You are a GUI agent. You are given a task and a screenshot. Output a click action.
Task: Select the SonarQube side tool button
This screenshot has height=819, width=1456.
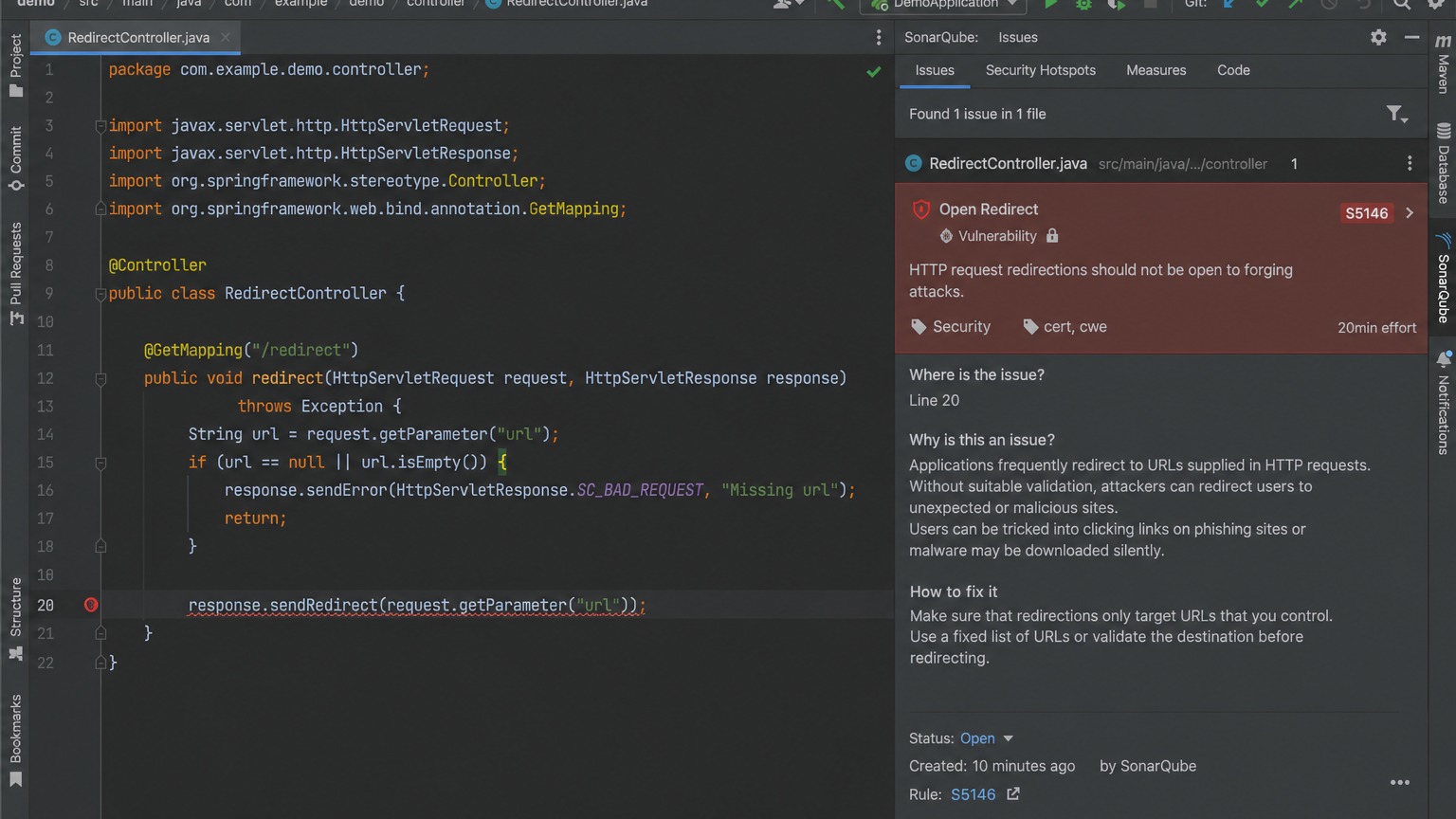coord(1443,279)
